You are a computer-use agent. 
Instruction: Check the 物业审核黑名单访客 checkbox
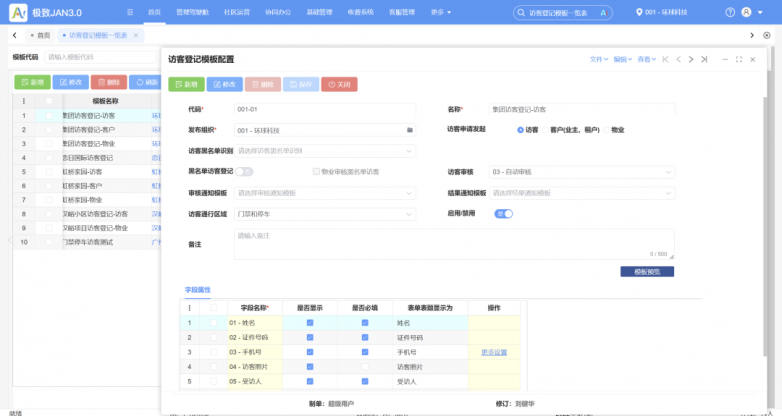click(316, 172)
